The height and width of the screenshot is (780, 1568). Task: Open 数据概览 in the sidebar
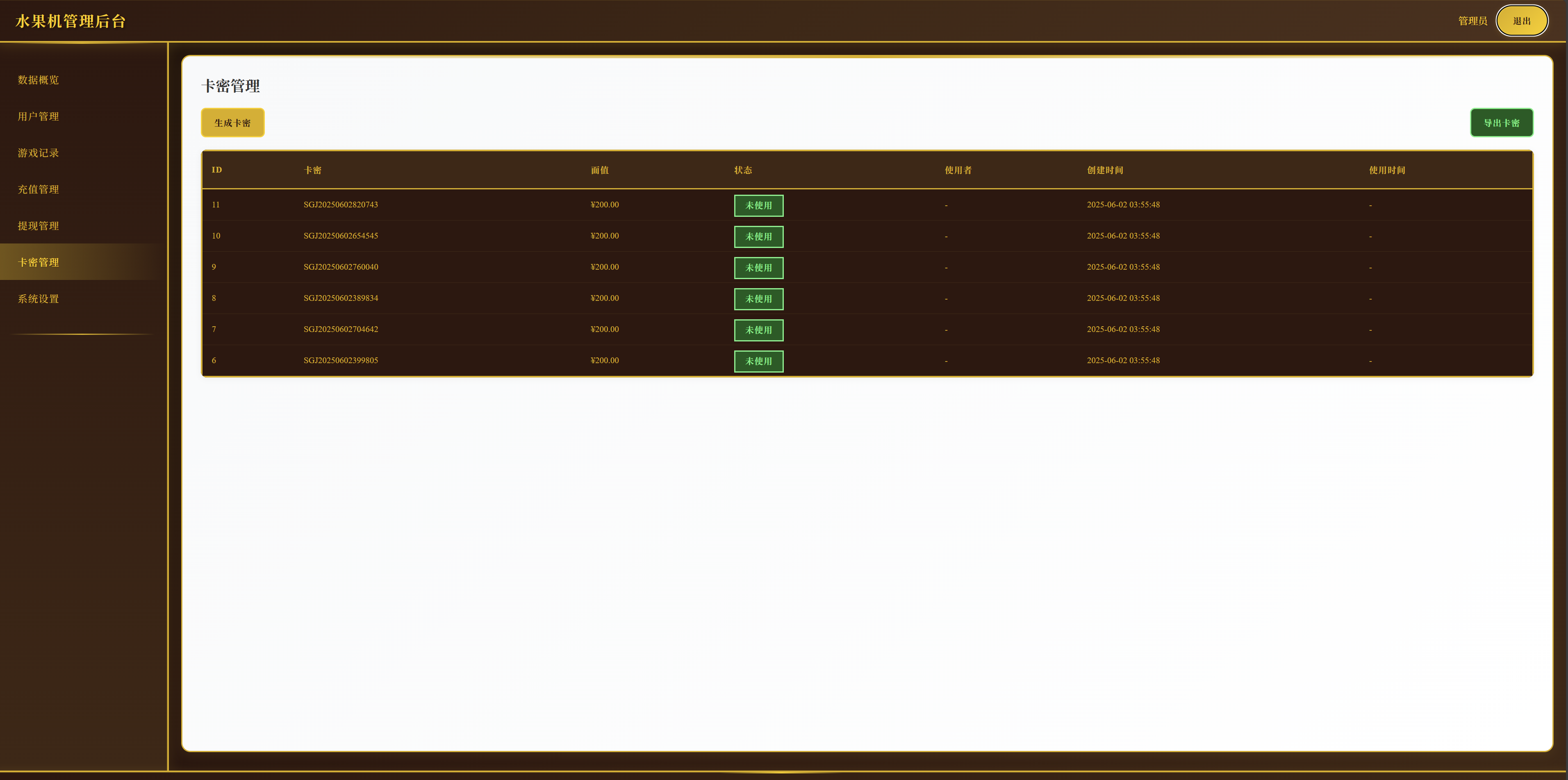[x=39, y=80]
